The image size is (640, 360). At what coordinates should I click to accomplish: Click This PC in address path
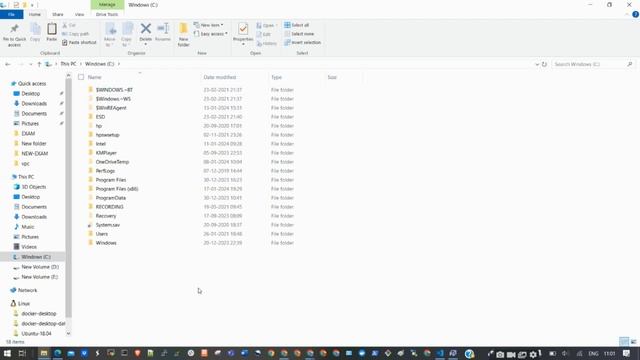[x=68, y=64]
